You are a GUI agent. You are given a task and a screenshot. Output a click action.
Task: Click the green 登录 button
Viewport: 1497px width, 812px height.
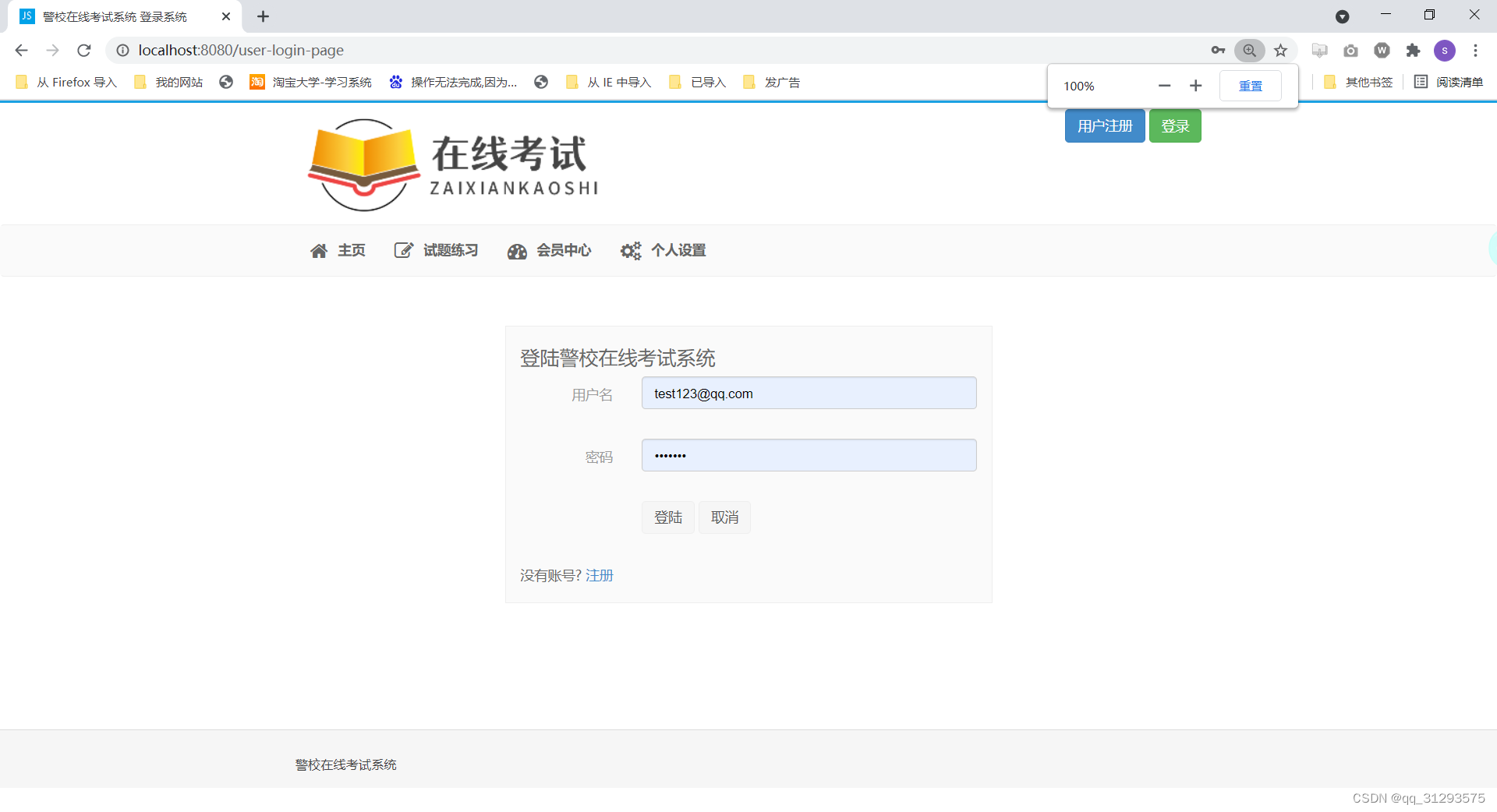pos(1175,126)
